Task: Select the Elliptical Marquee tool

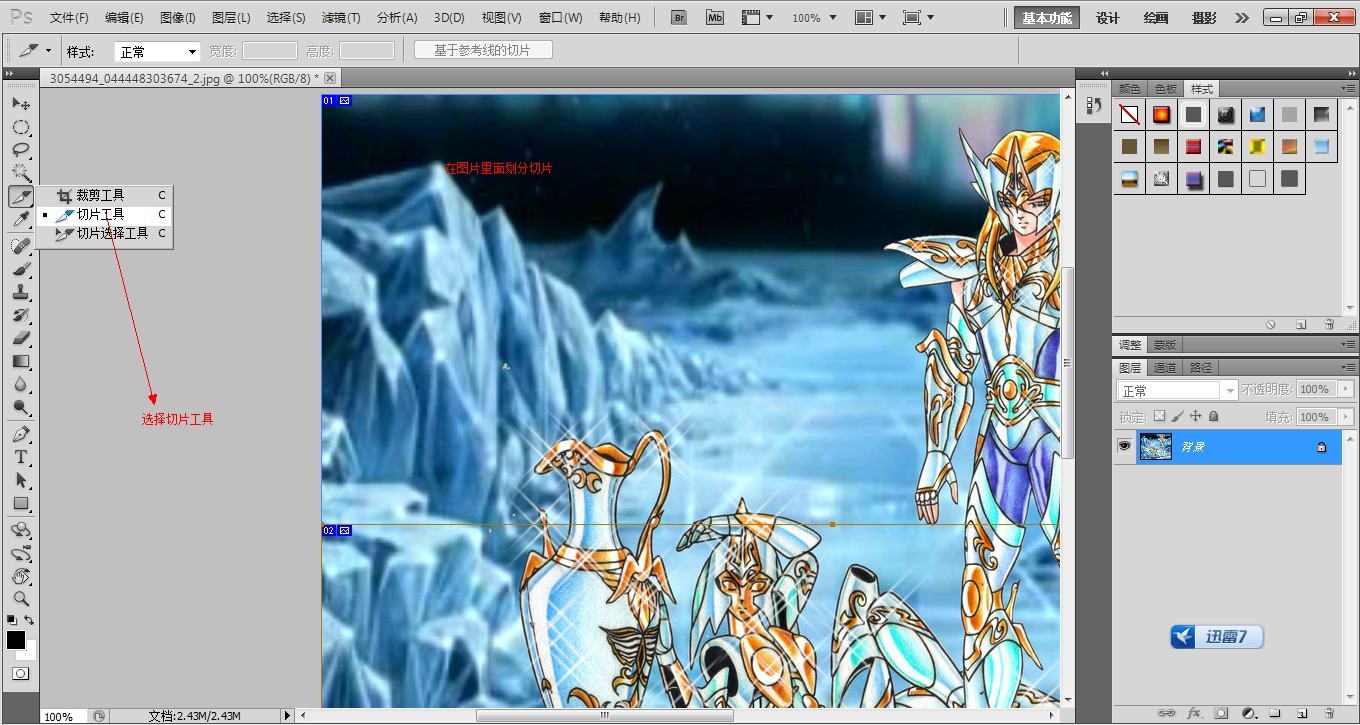Action: (x=21, y=127)
